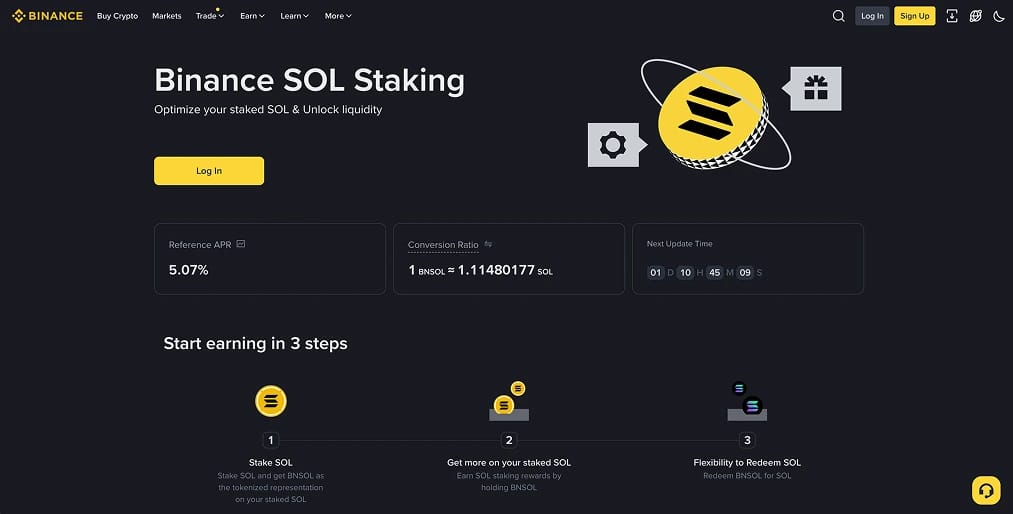Screen dimensions: 1013x514
Task: Open Buy Crypto in navigation
Action: (x=118, y=16)
